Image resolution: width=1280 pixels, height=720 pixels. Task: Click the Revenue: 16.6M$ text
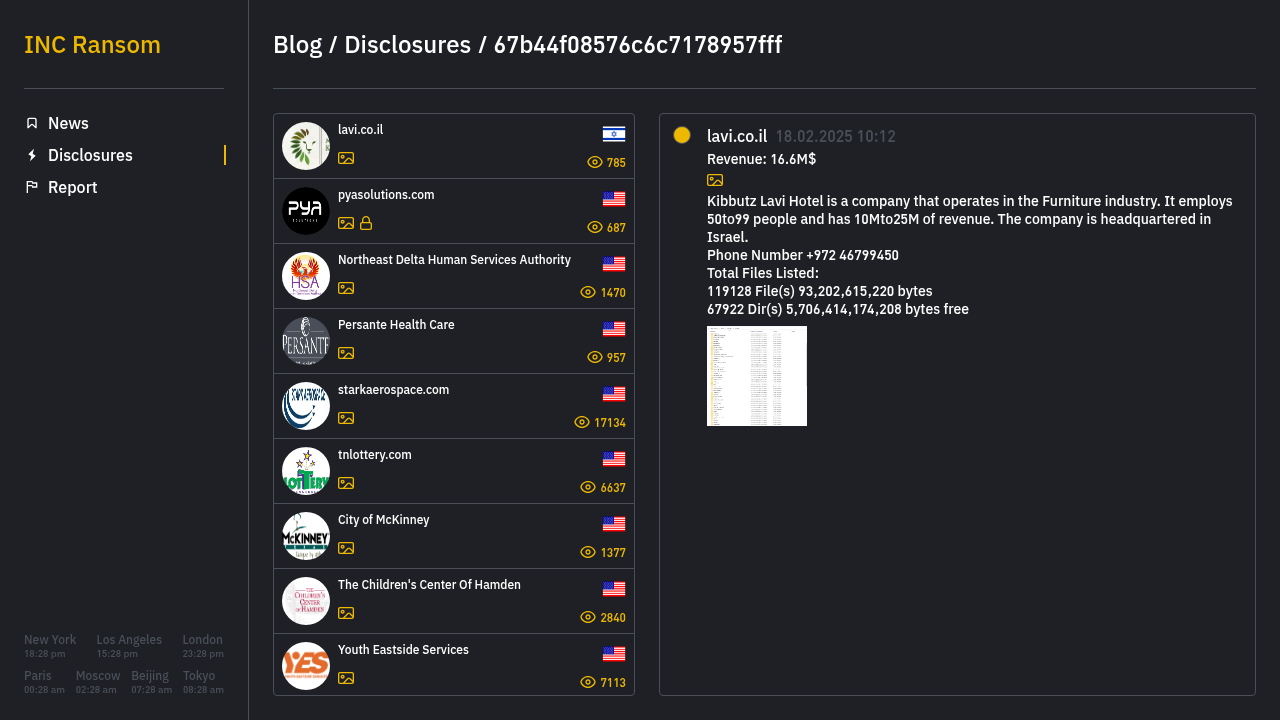pos(762,159)
